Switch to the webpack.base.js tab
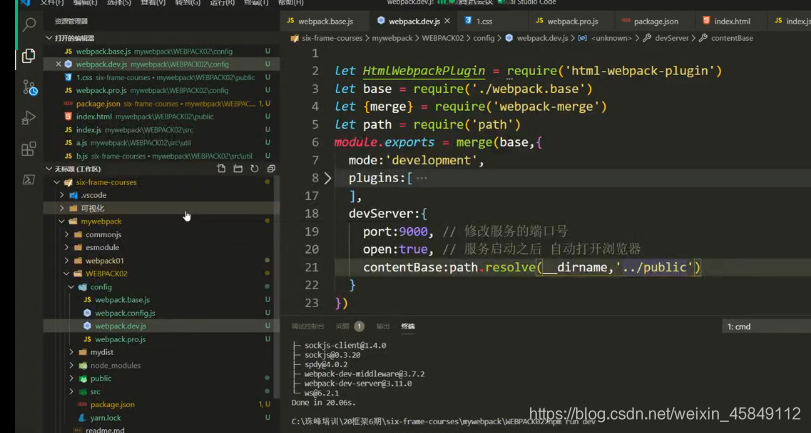 [325, 21]
